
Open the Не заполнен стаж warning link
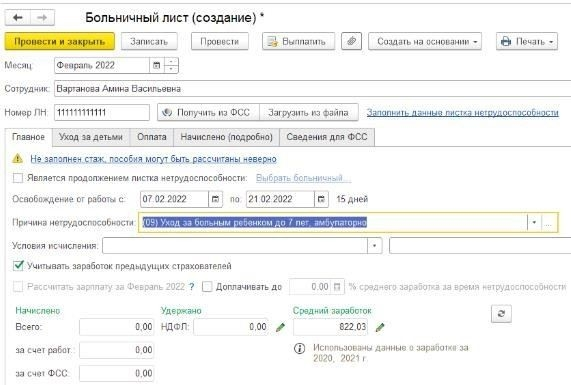[x=153, y=159]
